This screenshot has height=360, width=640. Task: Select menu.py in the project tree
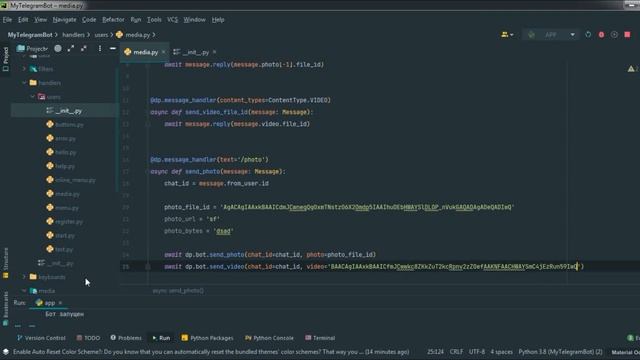(62, 208)
